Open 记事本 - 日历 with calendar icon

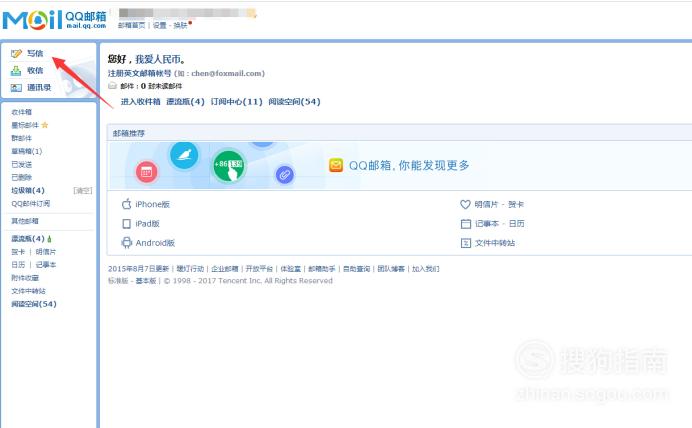tap(493, 224)
